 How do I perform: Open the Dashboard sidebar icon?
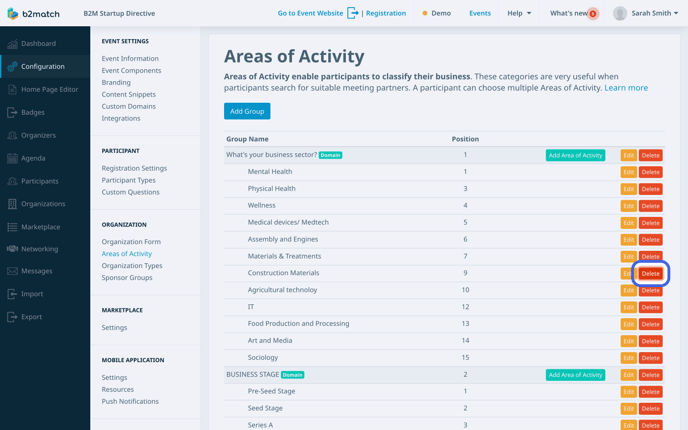click(12, 44)
